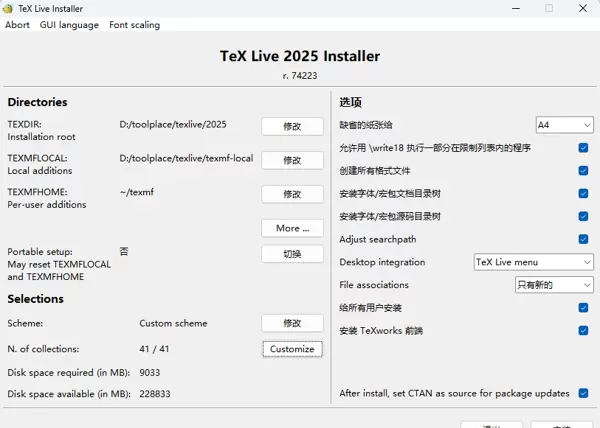The image size is (600, 428).
Task: Toggle 安装字体/宏包文档目录树 checkbox
Action: click(583, 194)
